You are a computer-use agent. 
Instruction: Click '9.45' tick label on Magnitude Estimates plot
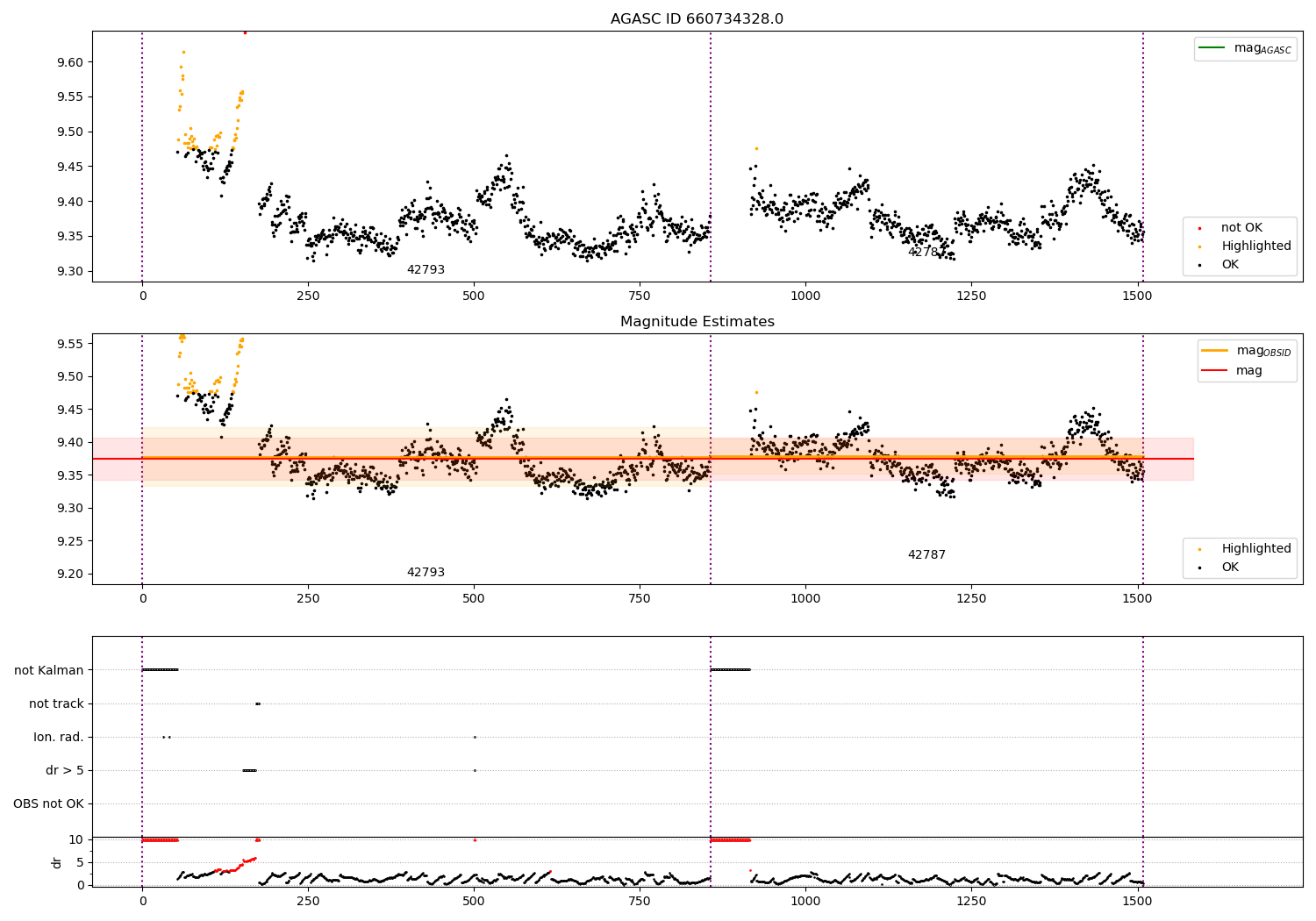coord(69,410)
